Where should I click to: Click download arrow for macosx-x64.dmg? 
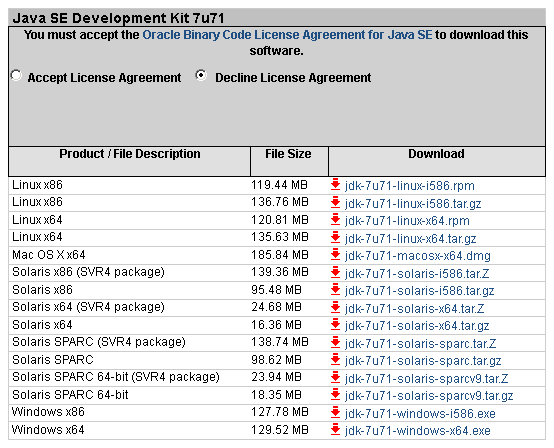point(335,255)
